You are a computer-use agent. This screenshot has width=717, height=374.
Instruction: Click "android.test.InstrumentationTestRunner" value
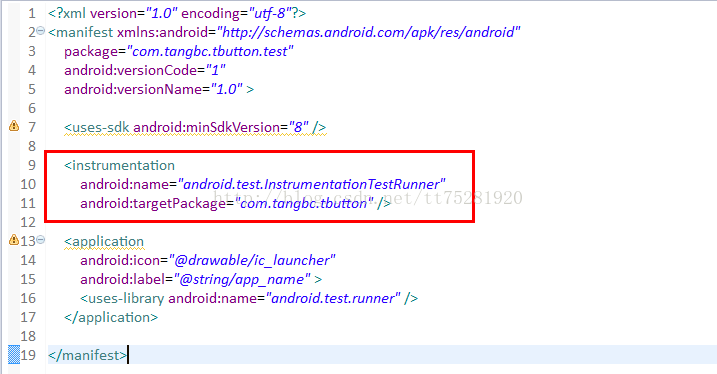click(311, 184)
